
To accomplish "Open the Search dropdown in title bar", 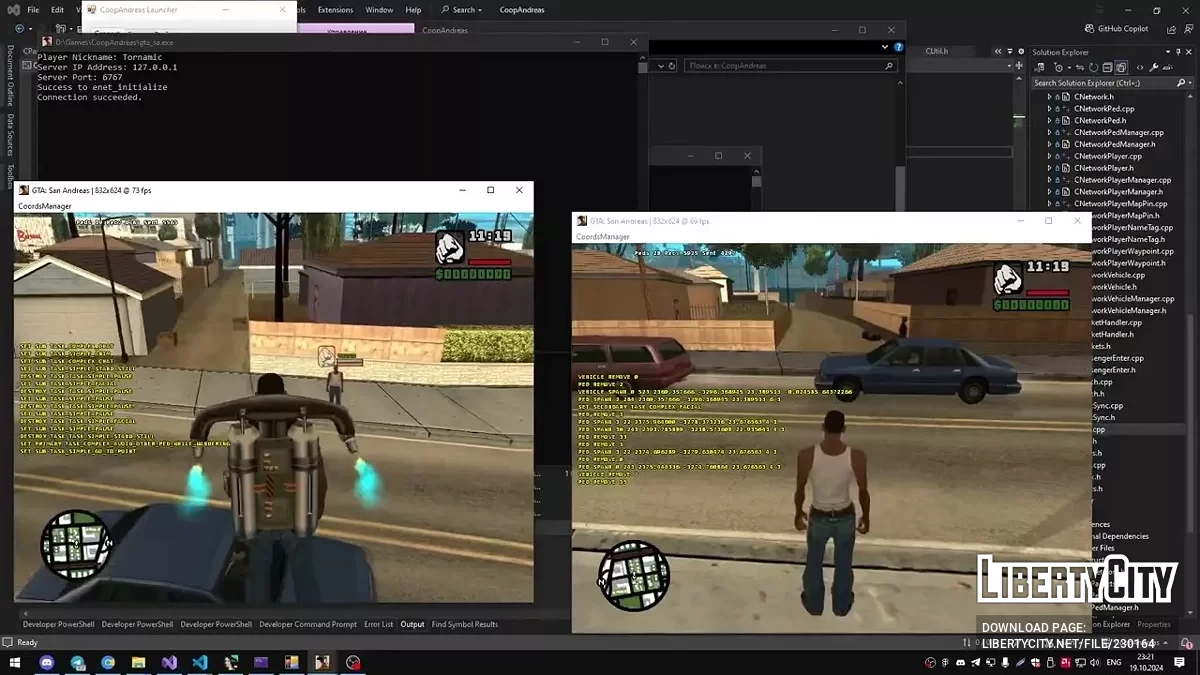I will [x=466, y=10].
